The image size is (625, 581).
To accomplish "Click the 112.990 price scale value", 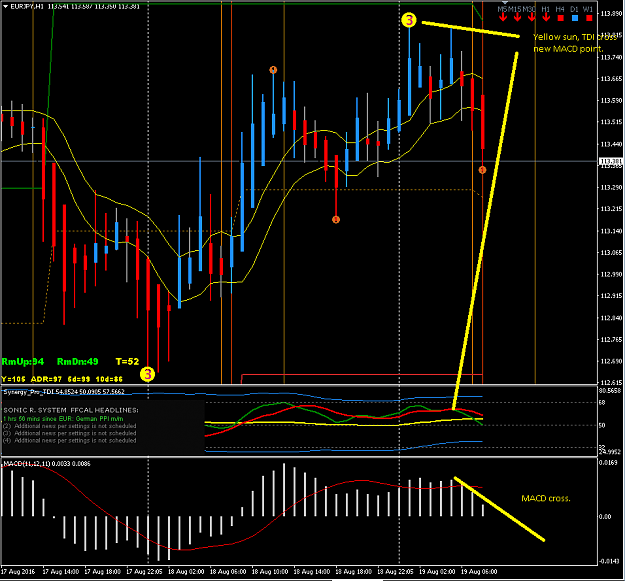I will (611, 274).
